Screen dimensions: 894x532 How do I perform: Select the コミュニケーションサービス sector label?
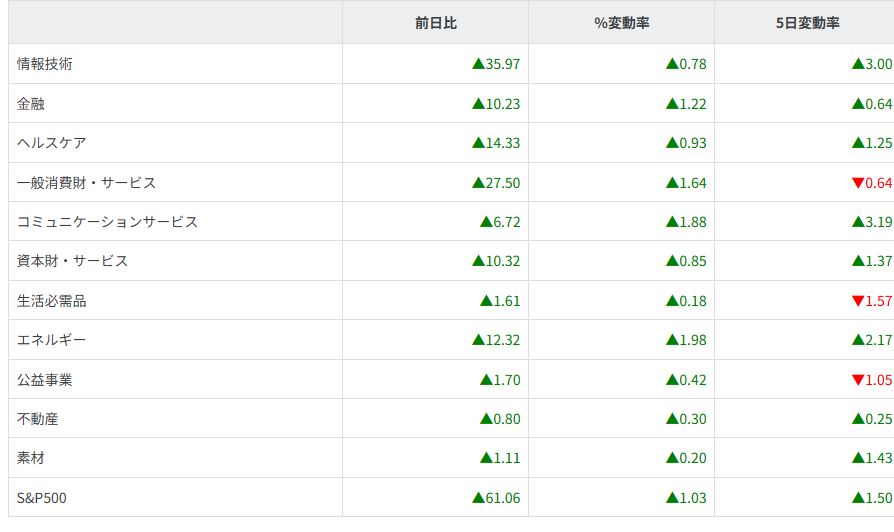(107, 222)
